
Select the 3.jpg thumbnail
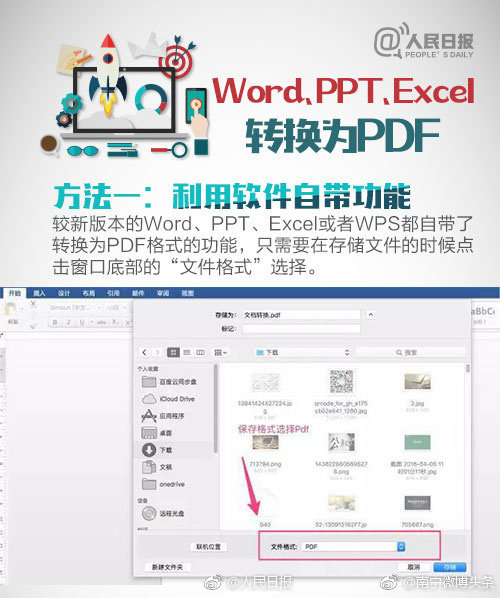pyautogui.click(x=418, y=381)
